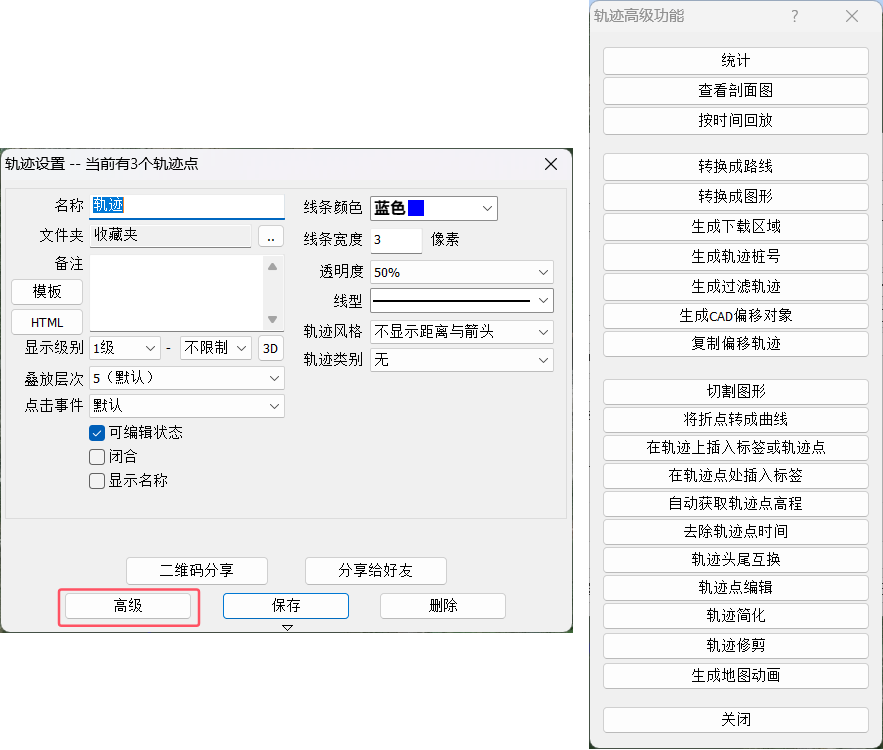Image resolution: width=883 pixels, height=750 pixels.
Task: Click the HTML button beside 备注
Action: (47, 323)
